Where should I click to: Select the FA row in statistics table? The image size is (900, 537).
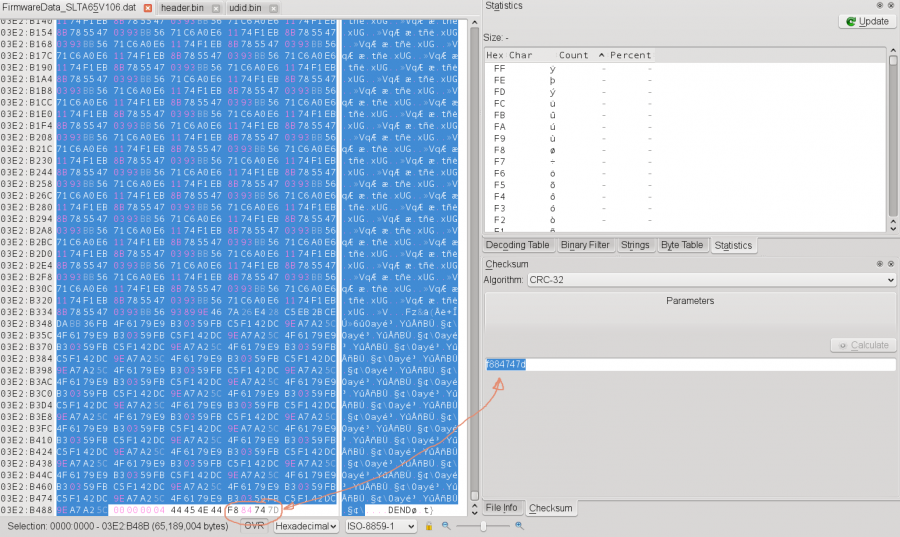[685, 127]
